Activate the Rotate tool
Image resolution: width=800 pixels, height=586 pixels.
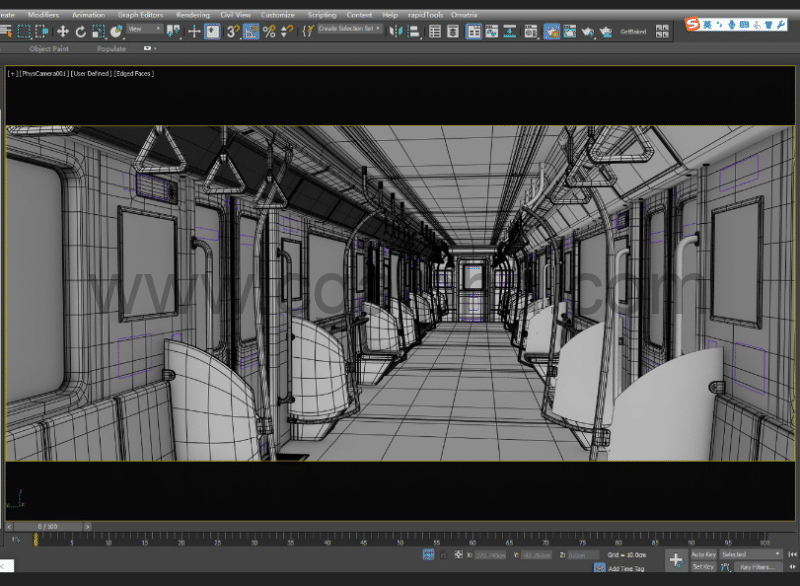(81, 32)
